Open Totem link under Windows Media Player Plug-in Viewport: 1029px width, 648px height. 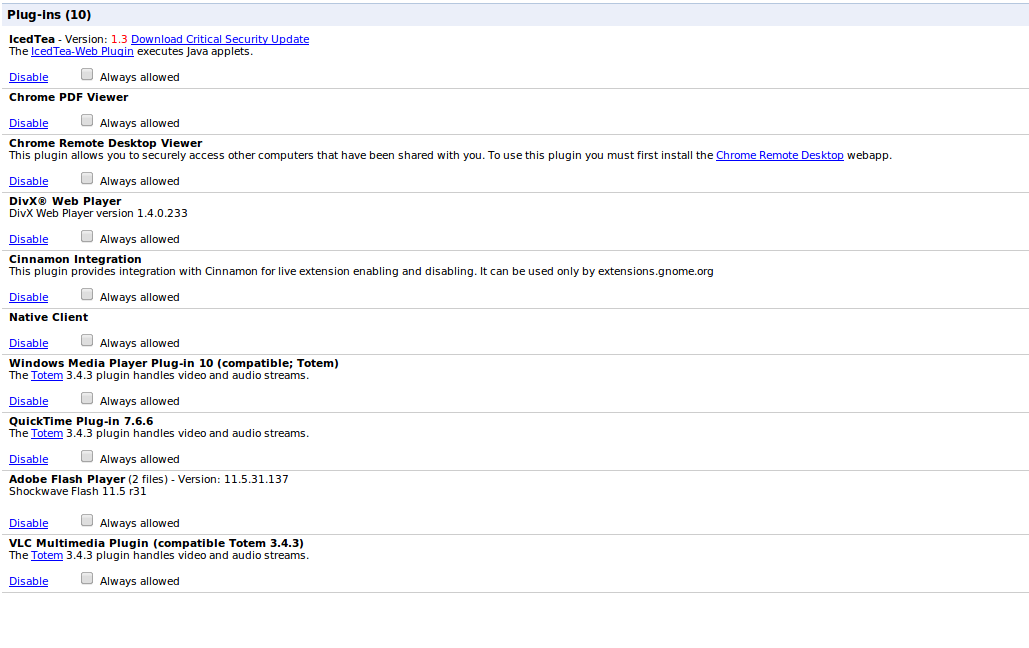pyautogui.click(x=47, y=376)
